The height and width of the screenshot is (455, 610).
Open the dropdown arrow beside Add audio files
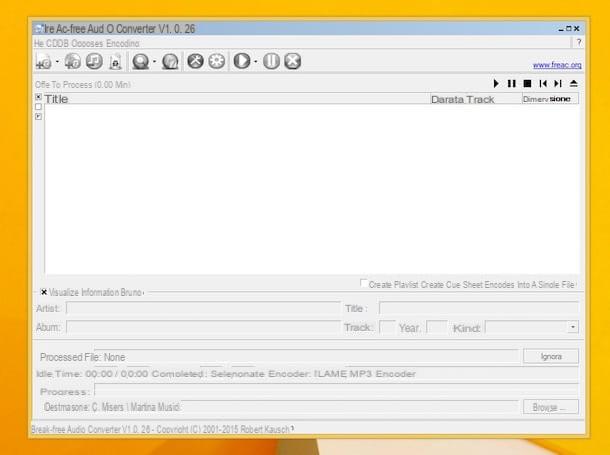pos(57,62)
